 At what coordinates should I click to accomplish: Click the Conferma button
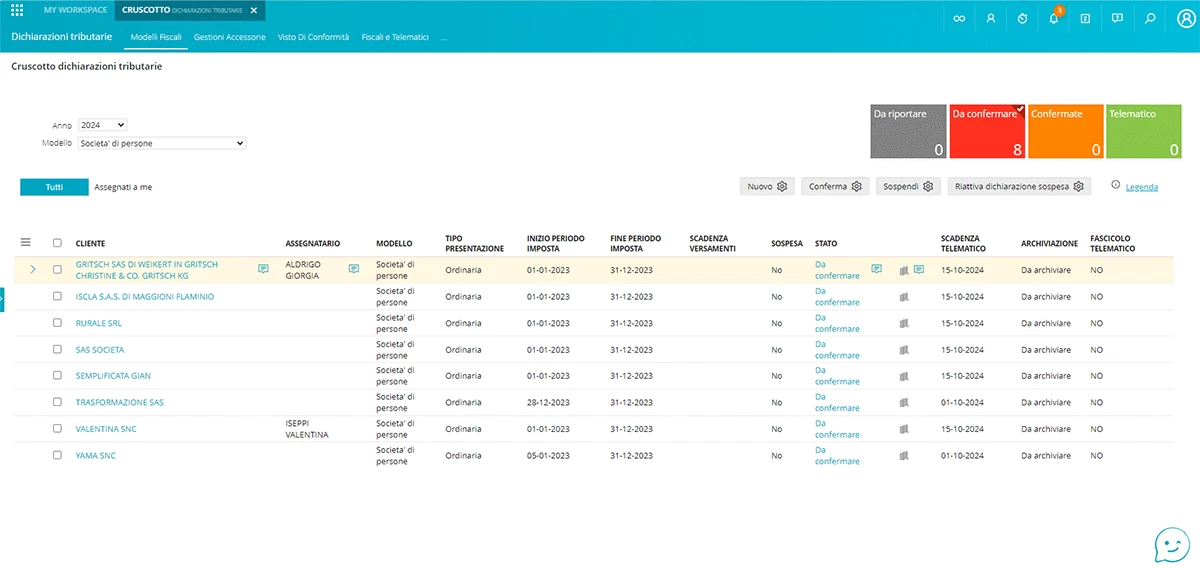pos(835,186)
